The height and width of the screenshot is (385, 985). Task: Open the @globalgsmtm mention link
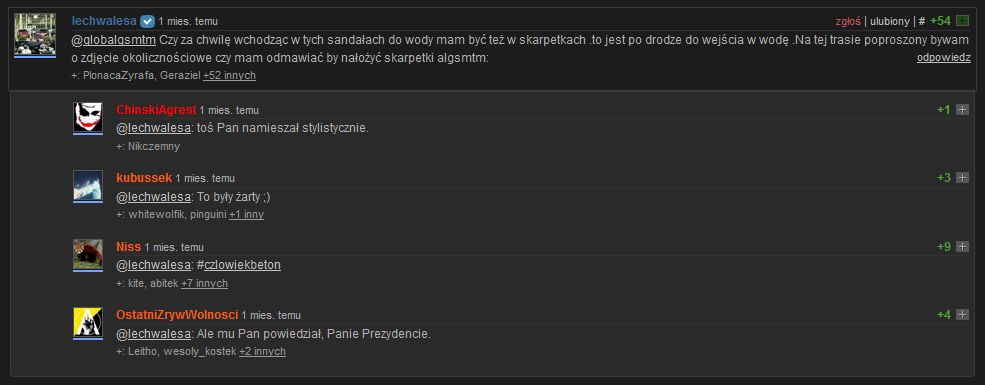coord(114,40)
